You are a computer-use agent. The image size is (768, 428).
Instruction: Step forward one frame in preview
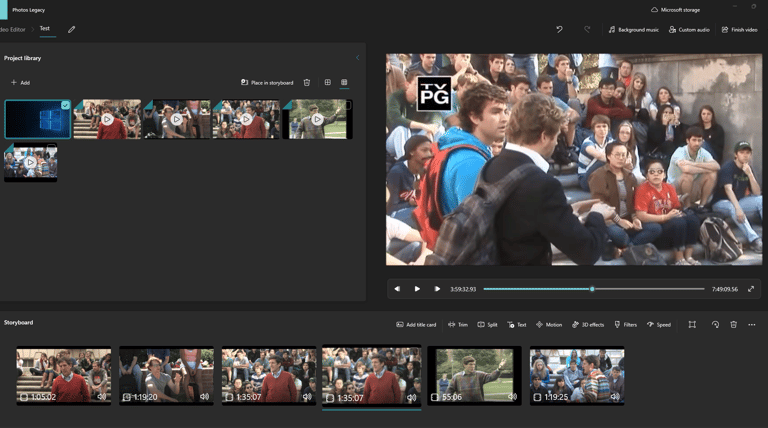(x=437, y=289)
